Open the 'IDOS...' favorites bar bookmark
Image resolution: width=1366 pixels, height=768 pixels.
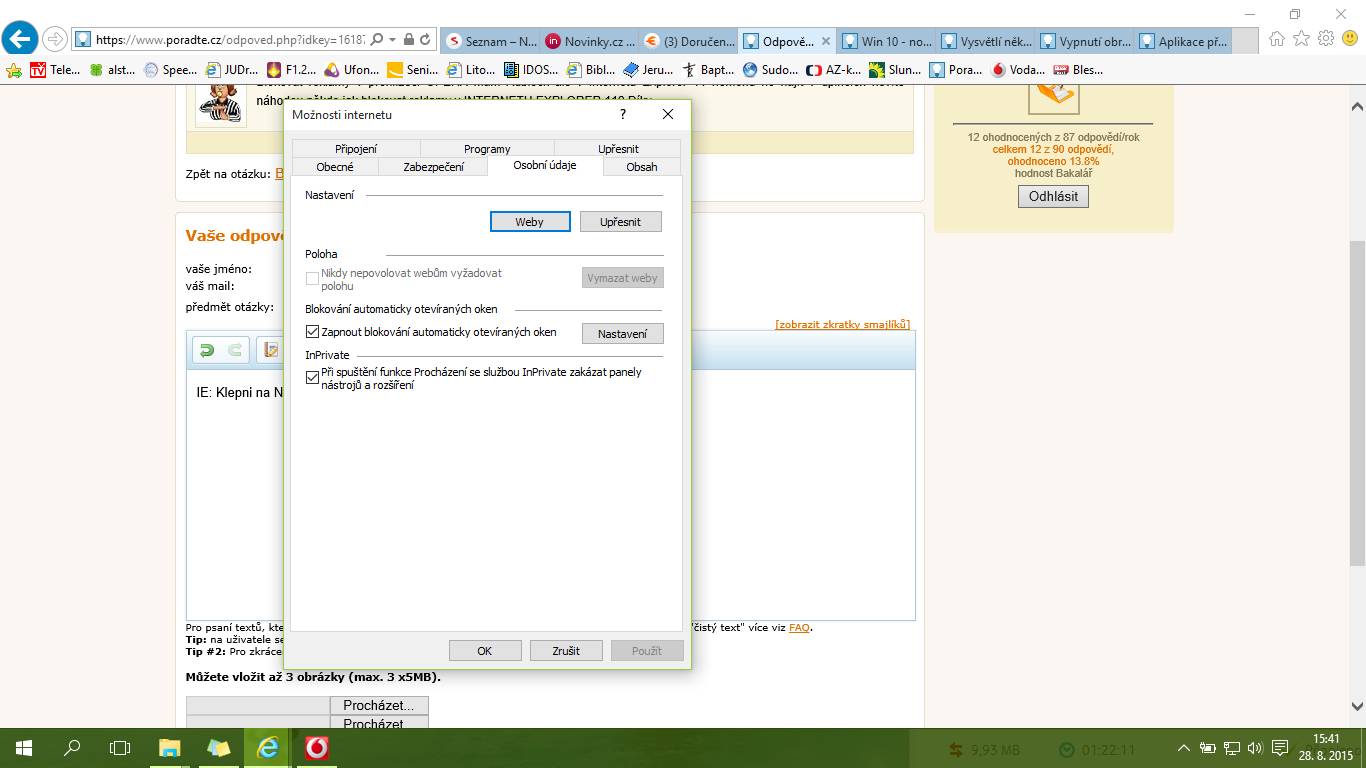(x=532, y=70)
